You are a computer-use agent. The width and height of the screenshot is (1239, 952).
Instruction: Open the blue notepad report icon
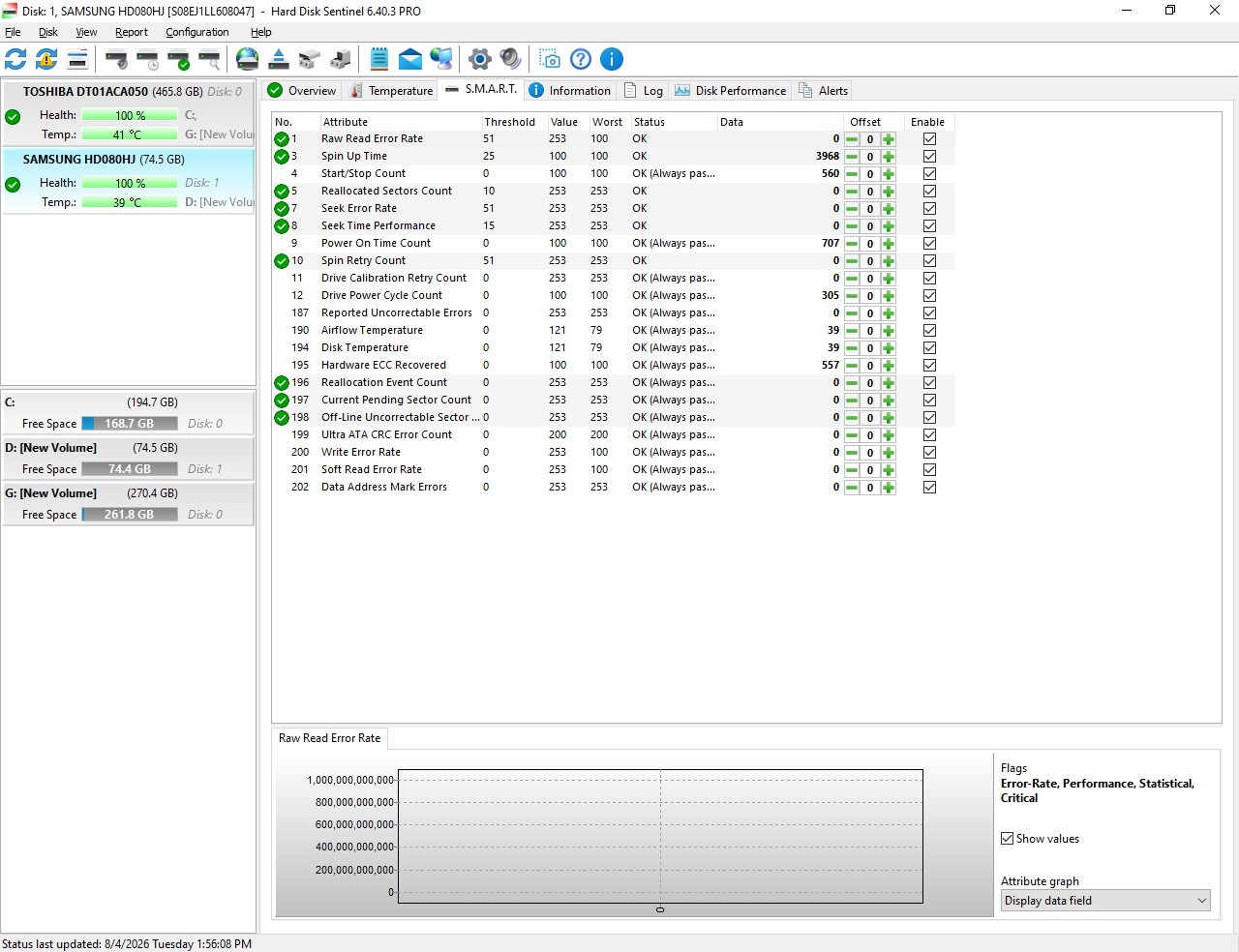coord(379,59)
